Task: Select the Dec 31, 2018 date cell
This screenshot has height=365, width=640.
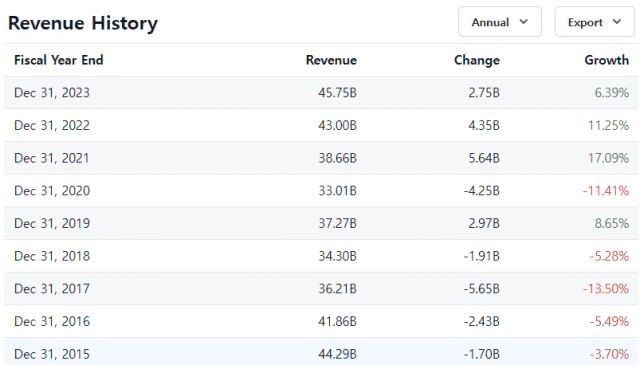Action: click(x=52, y=256)
